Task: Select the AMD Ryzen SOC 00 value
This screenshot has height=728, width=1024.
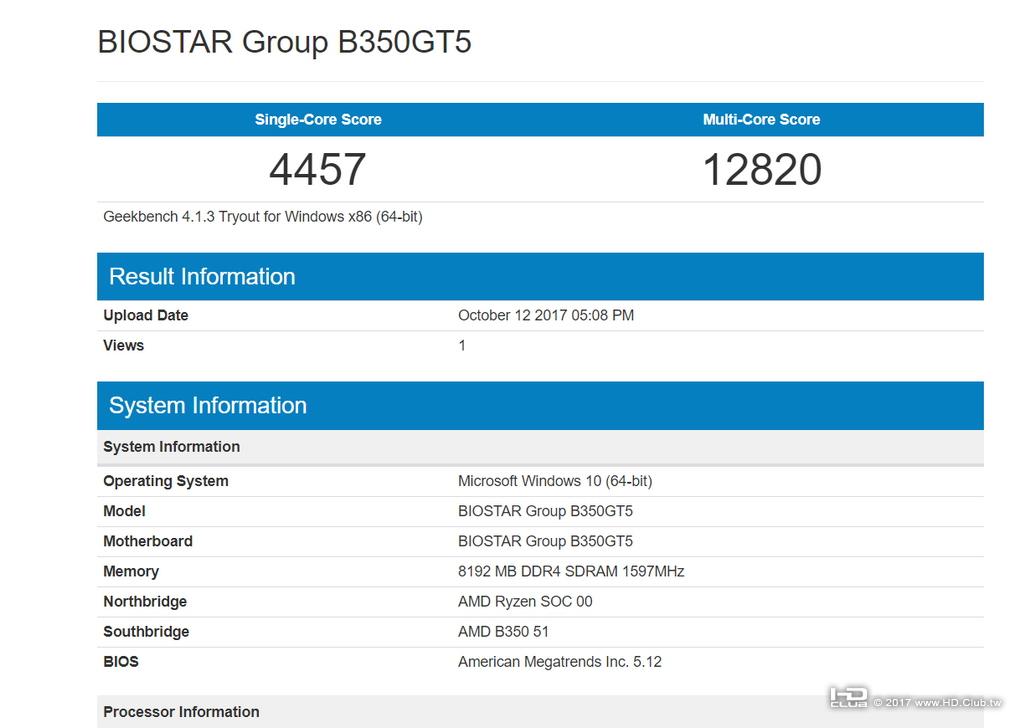Action: click(525, 601)
